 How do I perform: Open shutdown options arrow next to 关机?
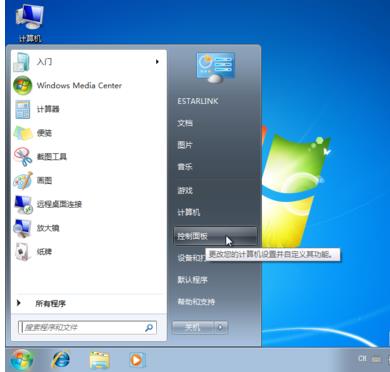click(x=220, y=328)
